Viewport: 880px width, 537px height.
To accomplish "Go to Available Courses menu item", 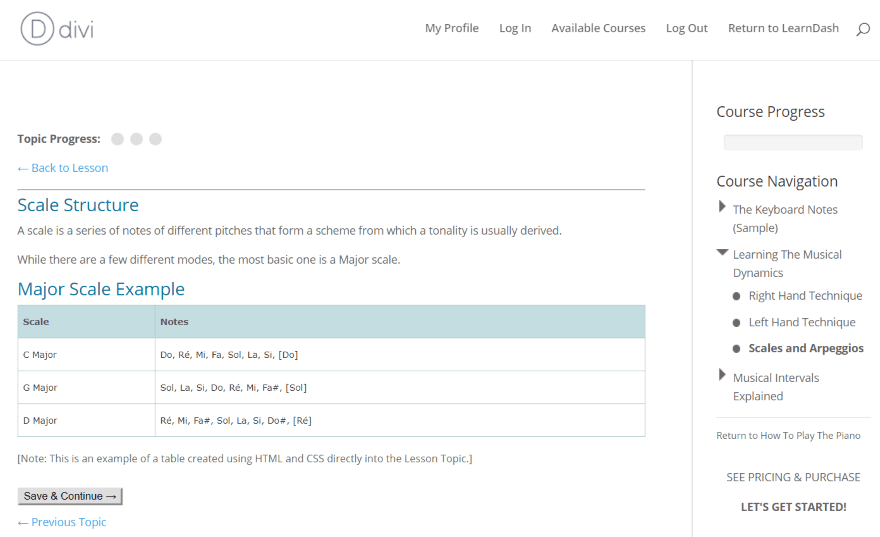I will 598,28.
